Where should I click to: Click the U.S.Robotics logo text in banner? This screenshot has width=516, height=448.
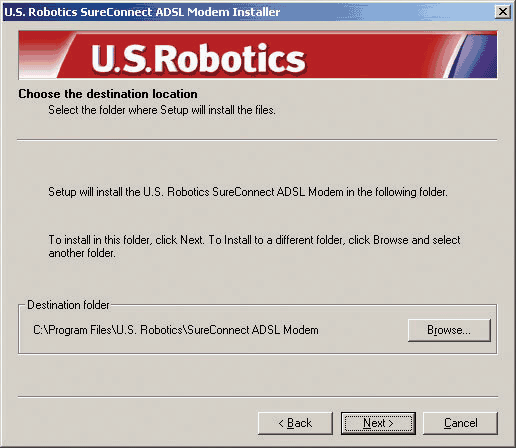coord(198,59)
